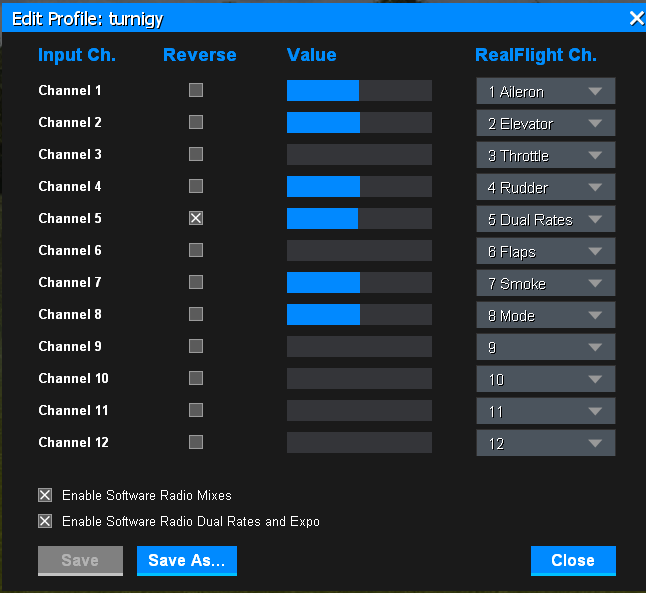The height and width of the screenshot is (593, 646).
Task: Click the Channel 12 label
Action: 73,442
